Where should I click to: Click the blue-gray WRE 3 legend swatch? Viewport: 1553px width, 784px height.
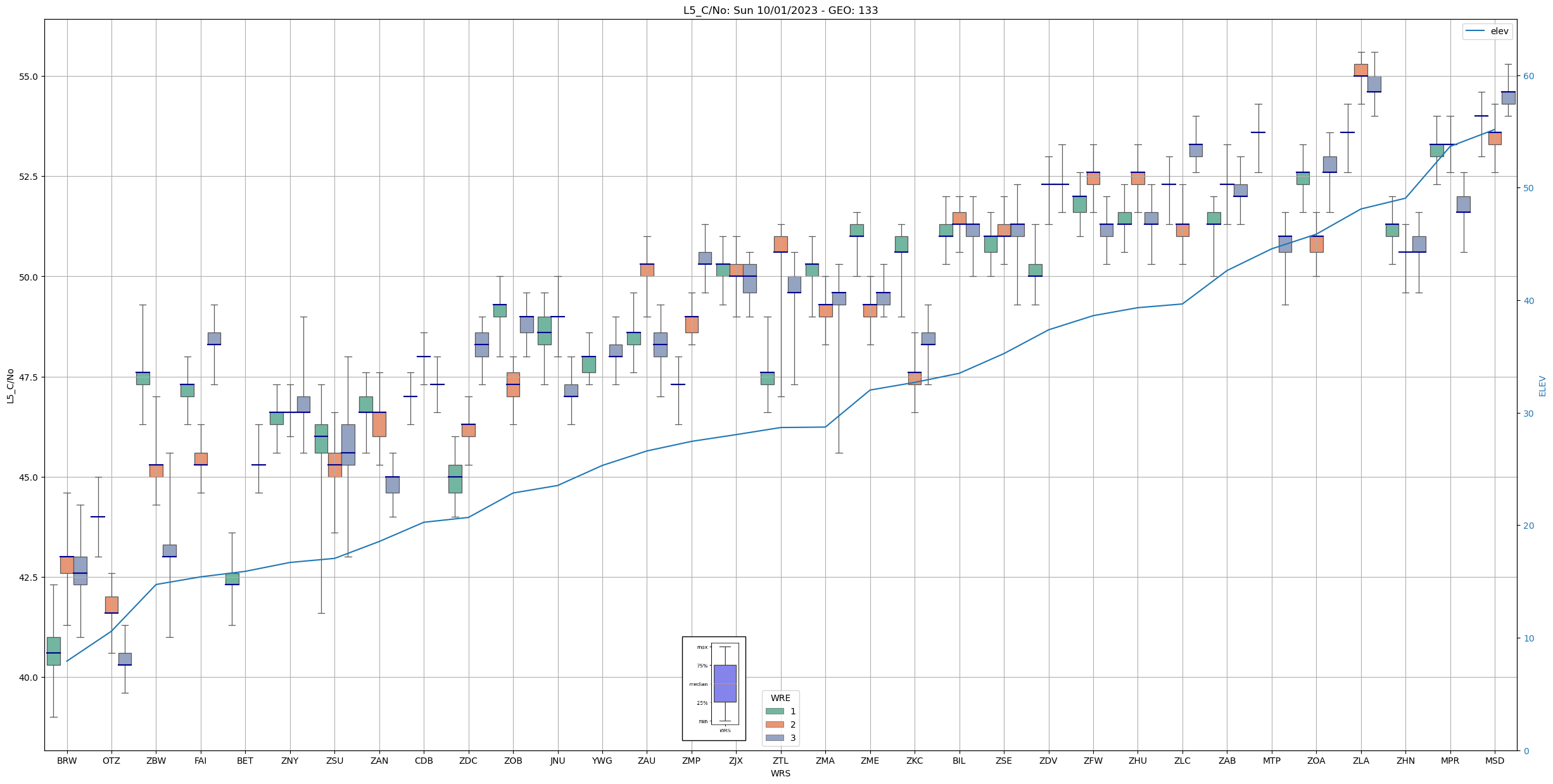(x=775, y=738)
